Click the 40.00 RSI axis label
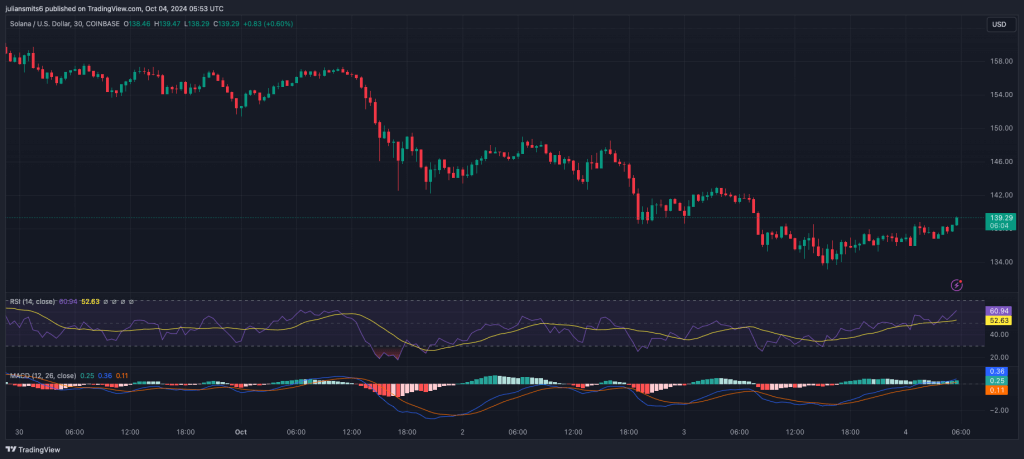The image size is (1024, 459). pos(1001,334)
